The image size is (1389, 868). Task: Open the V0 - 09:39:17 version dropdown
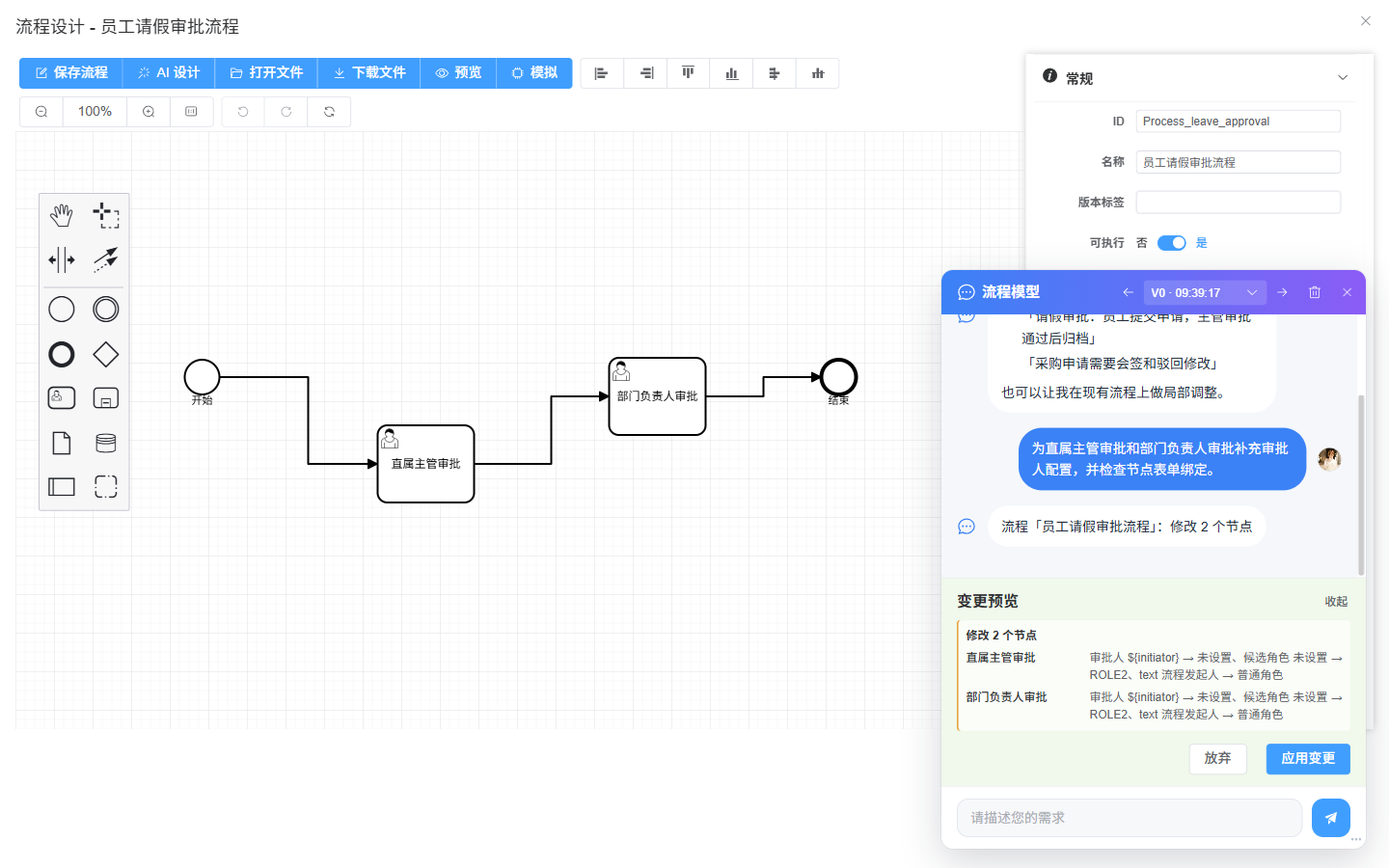(x=1205, y=292)
